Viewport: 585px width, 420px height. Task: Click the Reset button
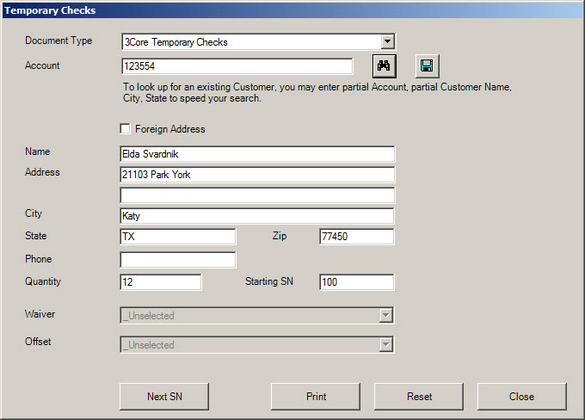(x=419, y=397)
